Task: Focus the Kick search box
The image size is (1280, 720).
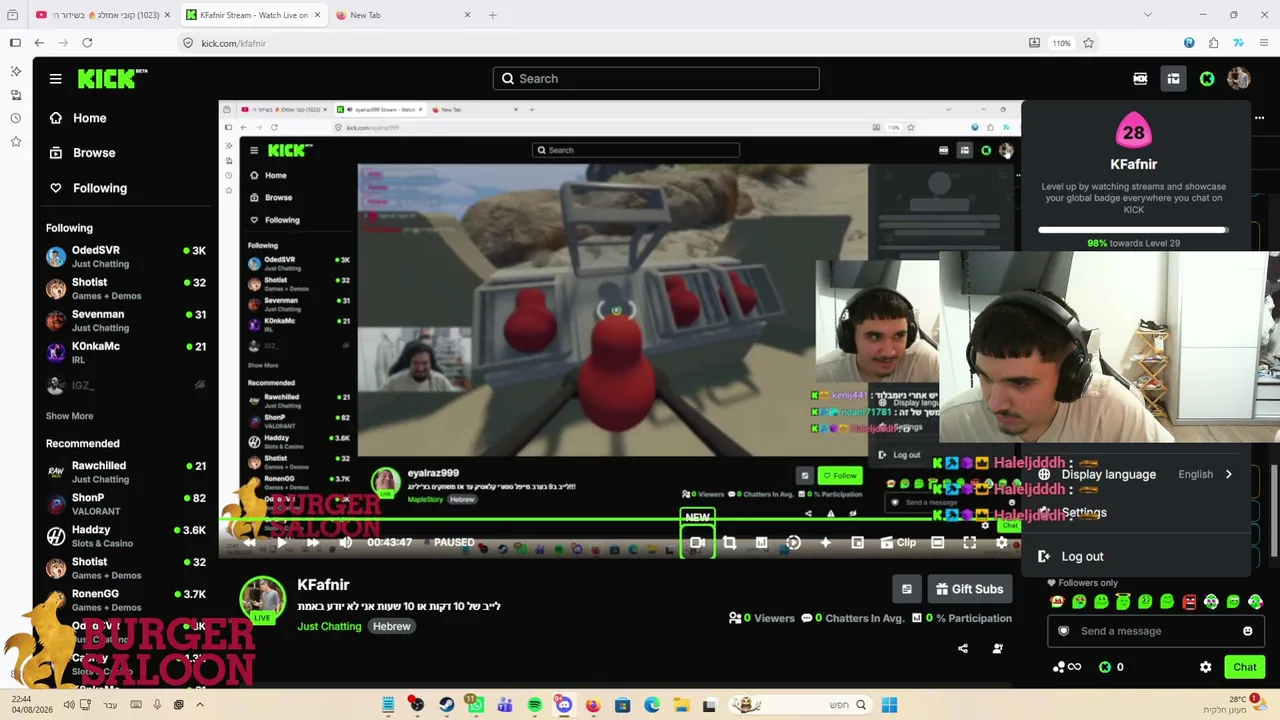Action: (656, 79)
